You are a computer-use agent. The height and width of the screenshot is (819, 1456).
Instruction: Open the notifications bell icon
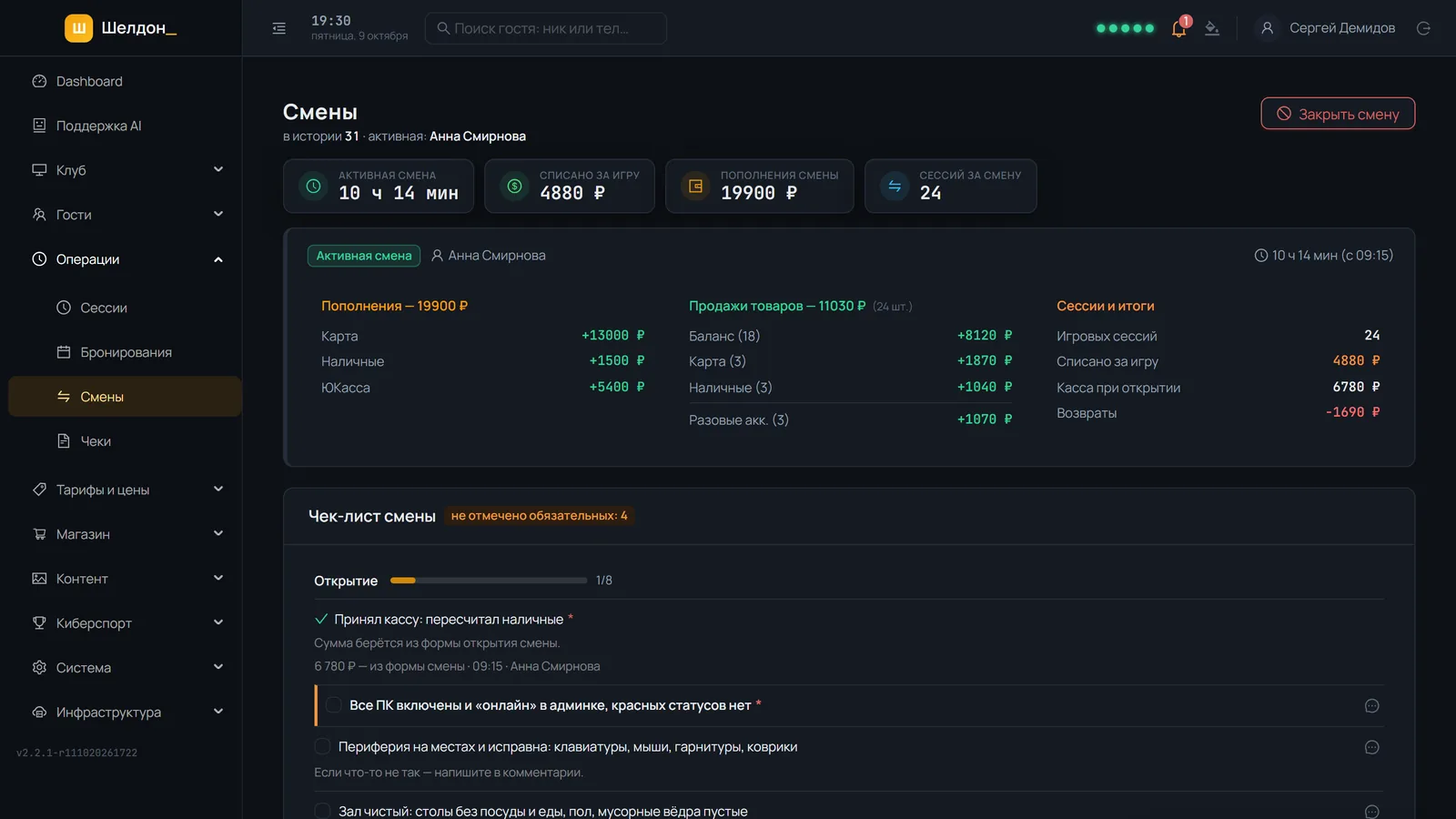coord(1179,28)
